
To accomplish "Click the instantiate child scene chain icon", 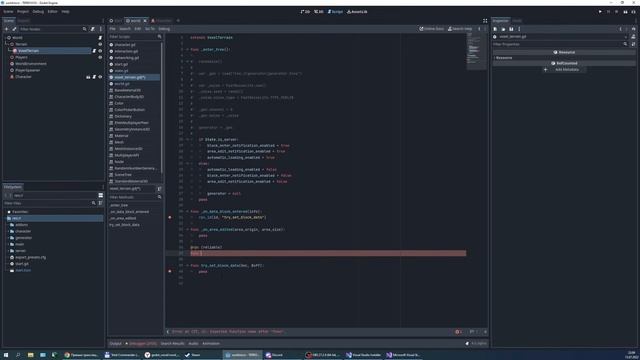I will click(14, 29).
